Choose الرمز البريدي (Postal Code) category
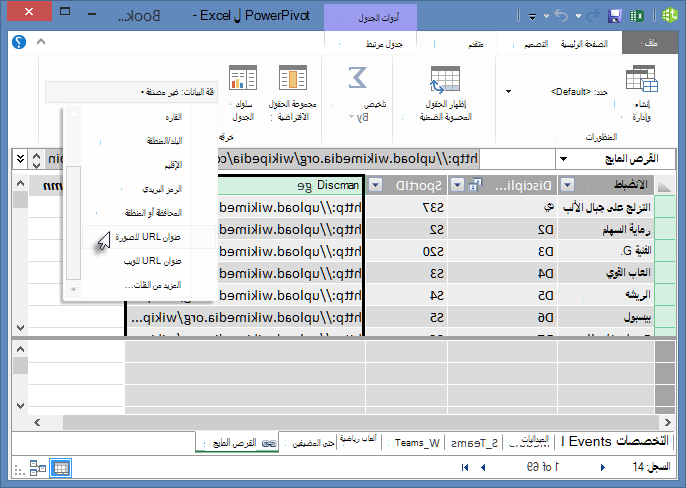686x488 pixels. click(x=149, y=189)
